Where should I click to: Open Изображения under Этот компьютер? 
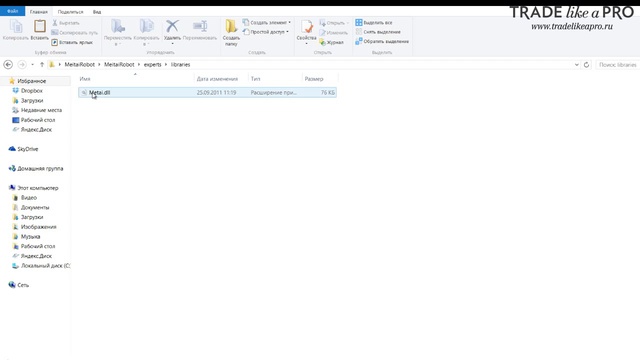38,227
